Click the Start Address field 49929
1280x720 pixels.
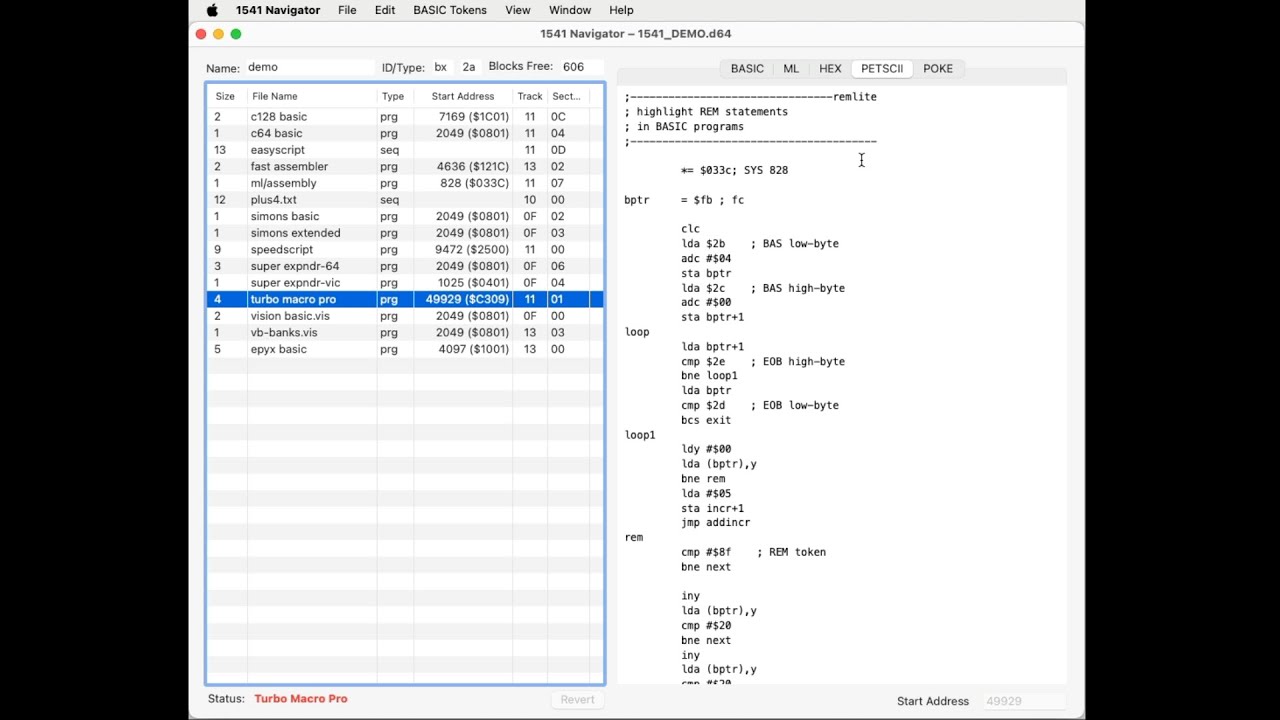(1023, 701)
